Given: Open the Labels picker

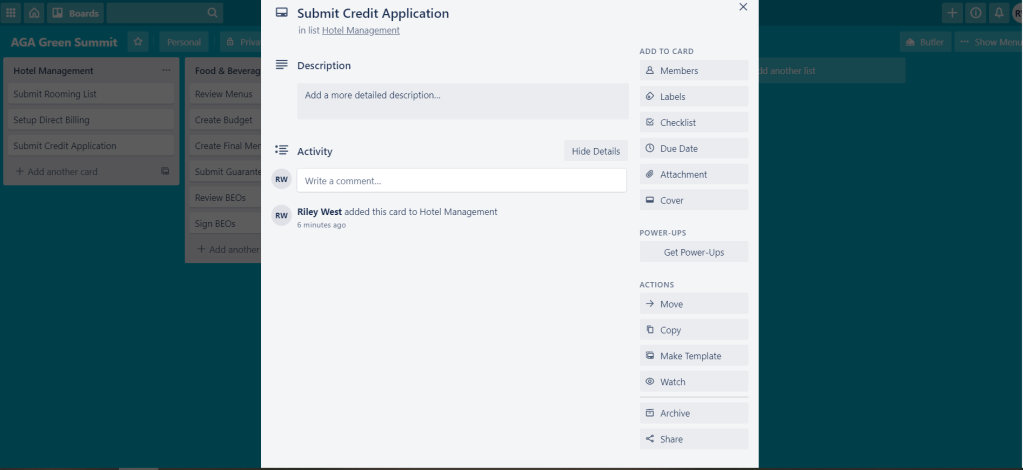Looking at the screenshot, I should click(x=694, y=97).
